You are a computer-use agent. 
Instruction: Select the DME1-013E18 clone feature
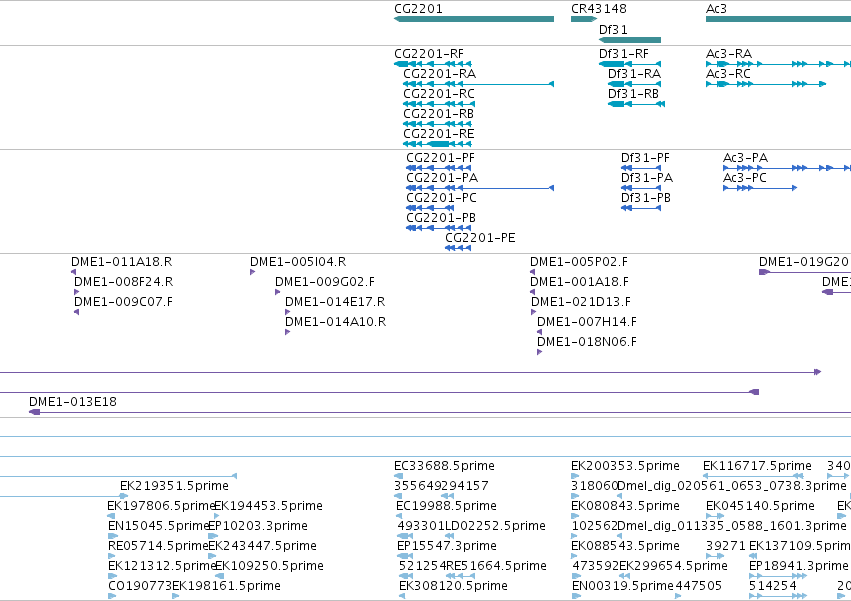tap(440, 412)
